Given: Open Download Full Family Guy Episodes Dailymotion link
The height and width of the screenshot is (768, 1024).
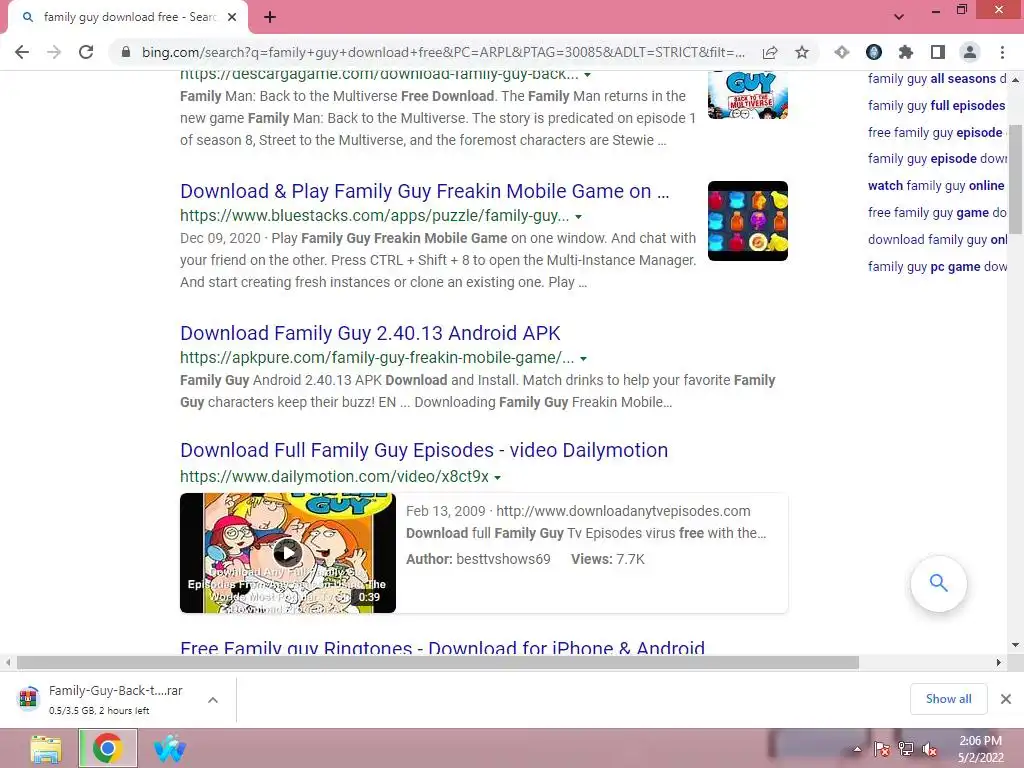Looking at the screenshot, I should [424, 450].
